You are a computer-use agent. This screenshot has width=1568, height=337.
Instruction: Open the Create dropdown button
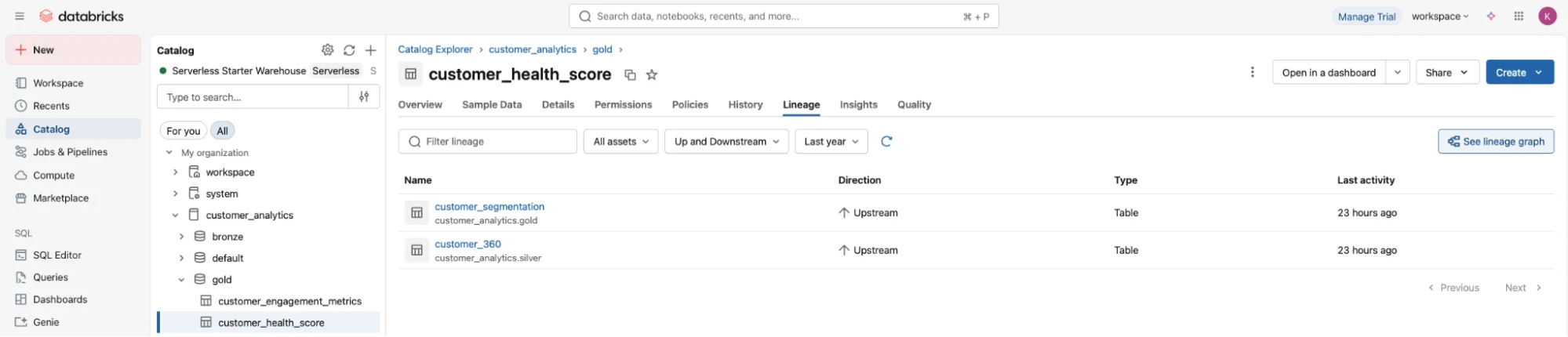click(1519, 73)
